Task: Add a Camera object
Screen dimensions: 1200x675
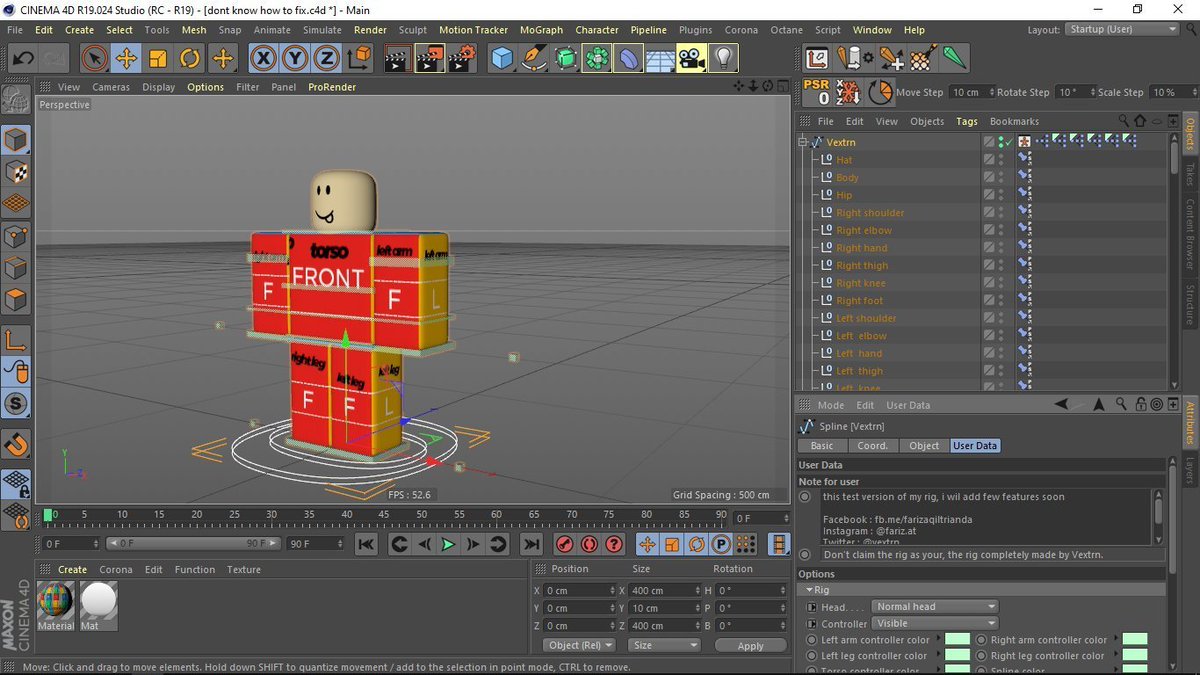Action: pos(690,58)
